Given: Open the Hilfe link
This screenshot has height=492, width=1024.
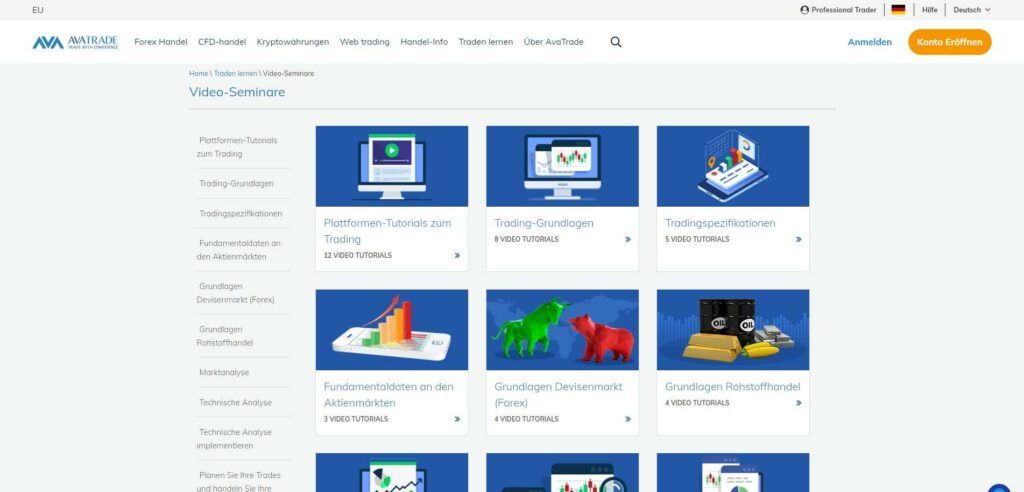Looking at the screenshot, I should point(929,10).
